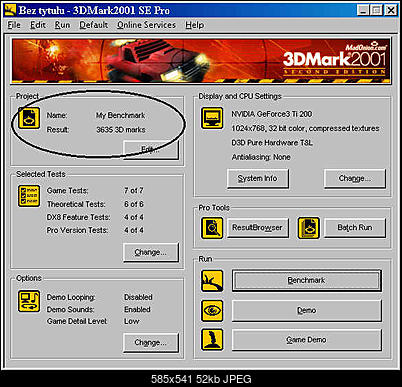Click the Benchmark tree icon
The height and width of the screenshot is (387, 402).
click(212, 281)
